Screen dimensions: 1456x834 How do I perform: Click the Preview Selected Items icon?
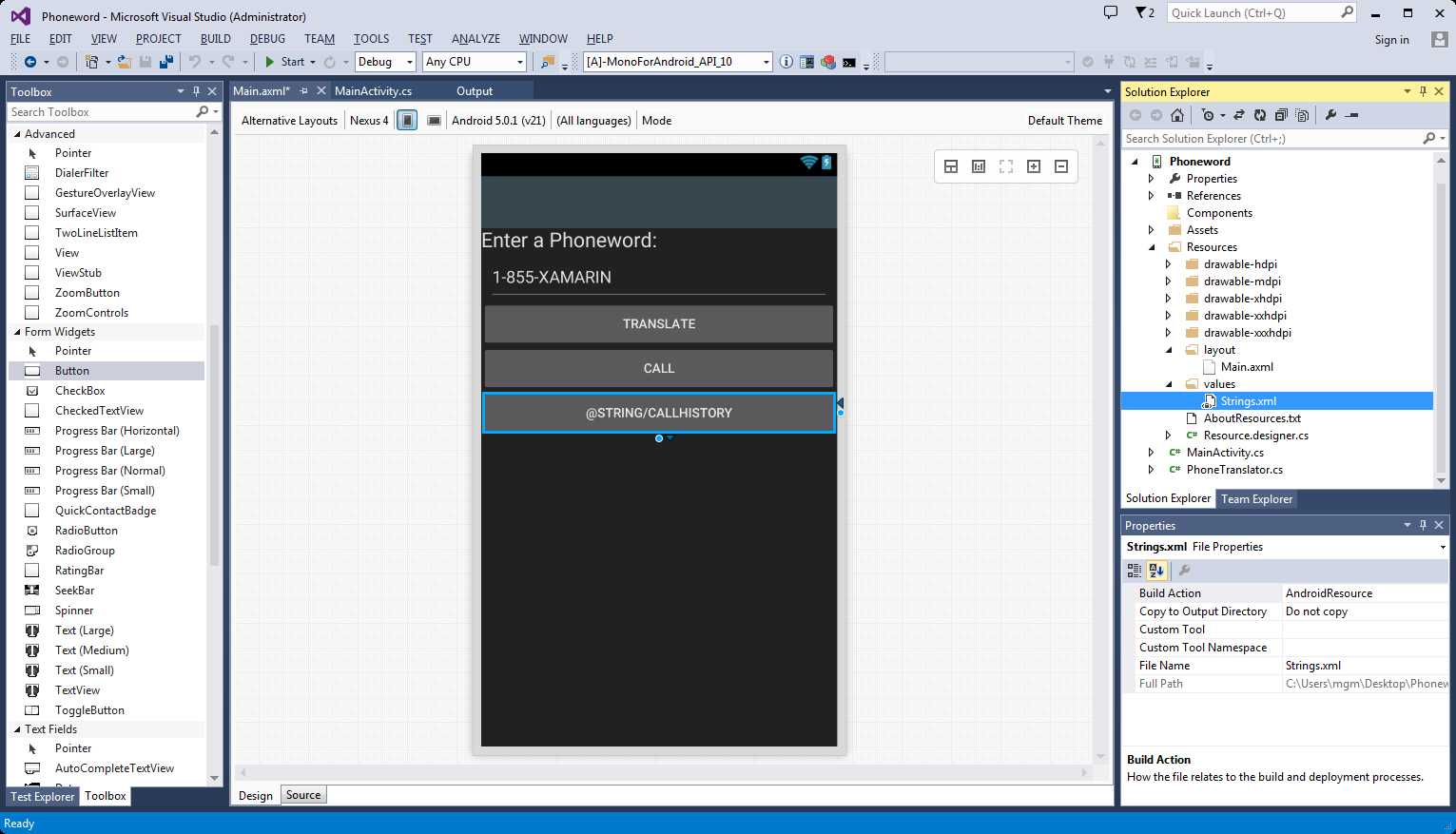[1351, 115]
